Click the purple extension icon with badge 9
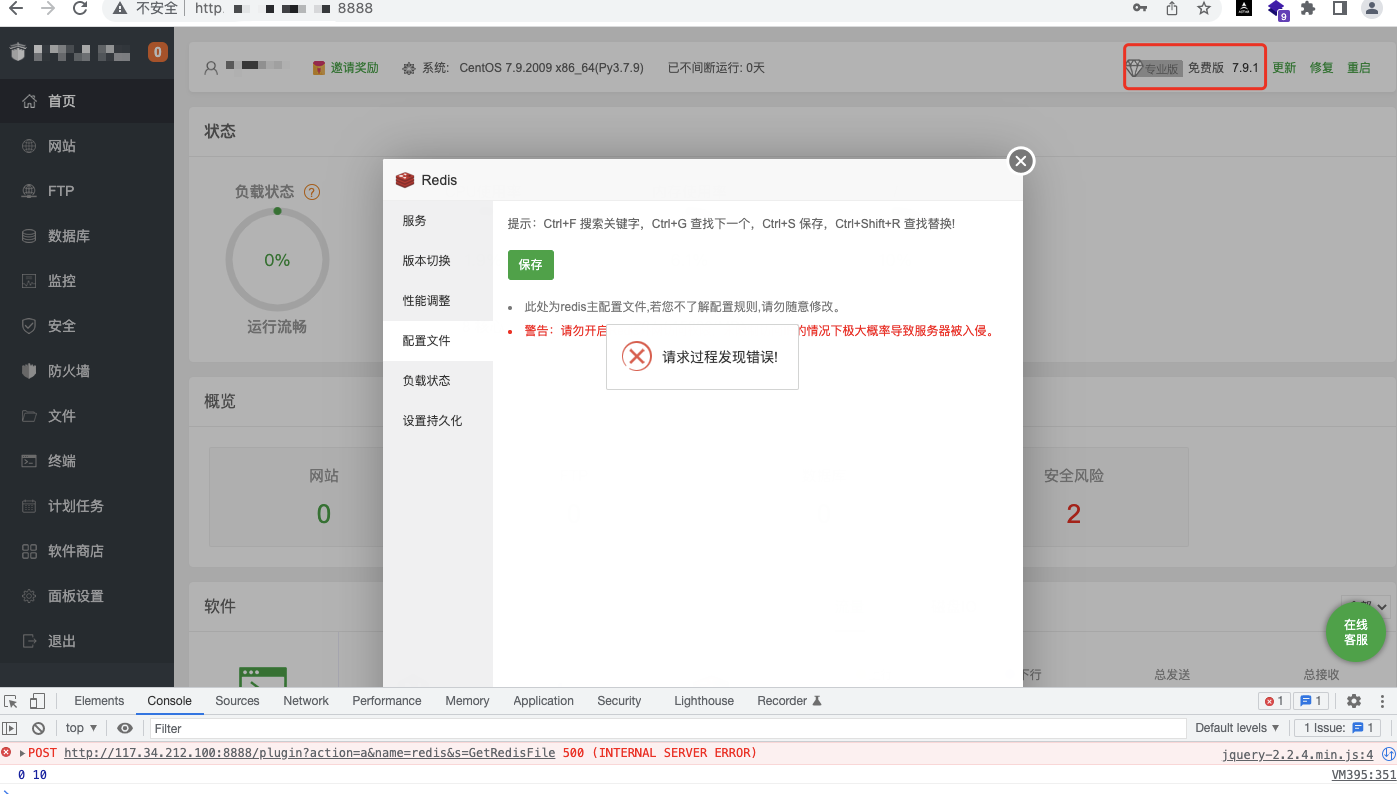The image size is (1397, 794). [1277, 9]
